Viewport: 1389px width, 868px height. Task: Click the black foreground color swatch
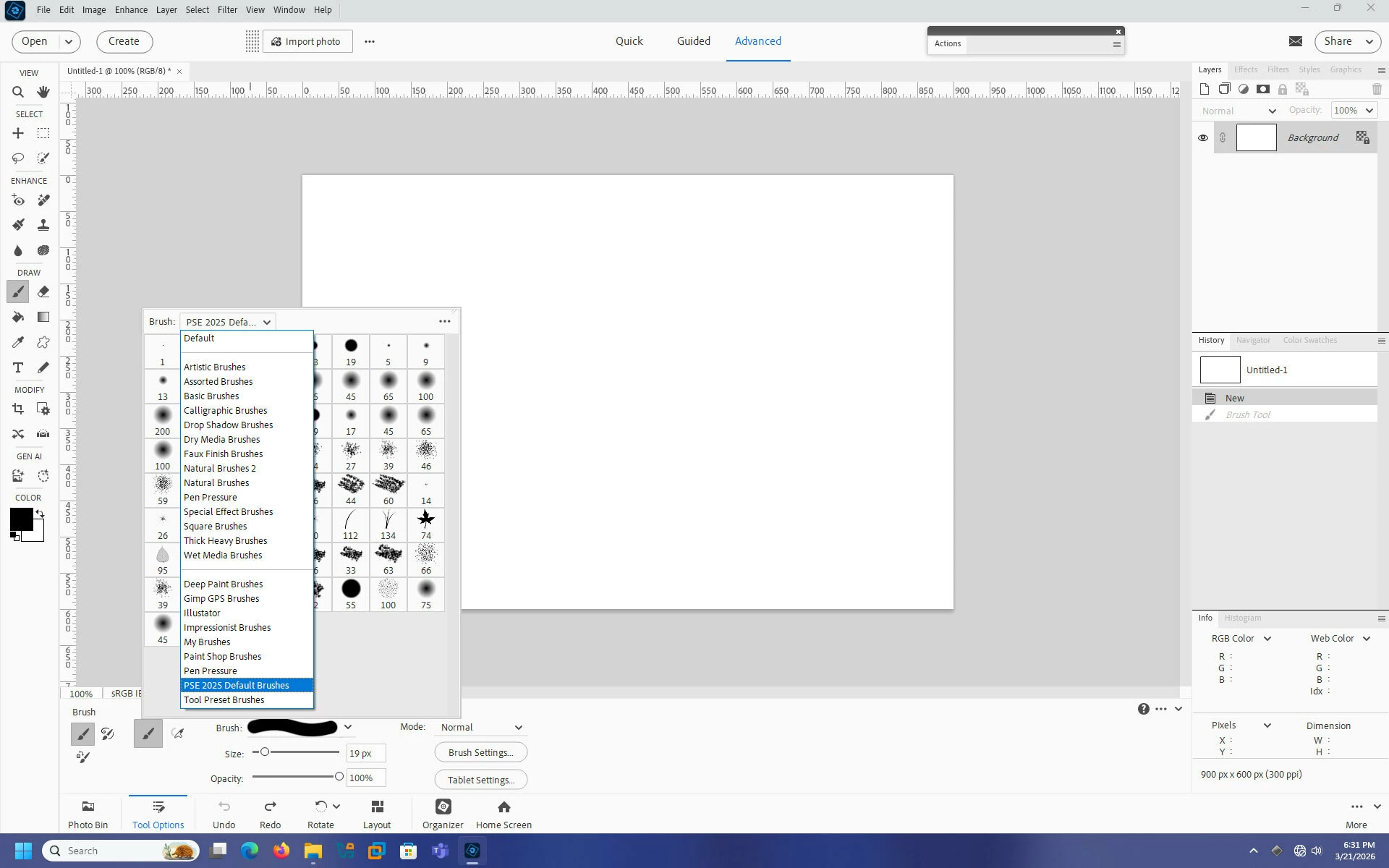(x=20, y=519)
